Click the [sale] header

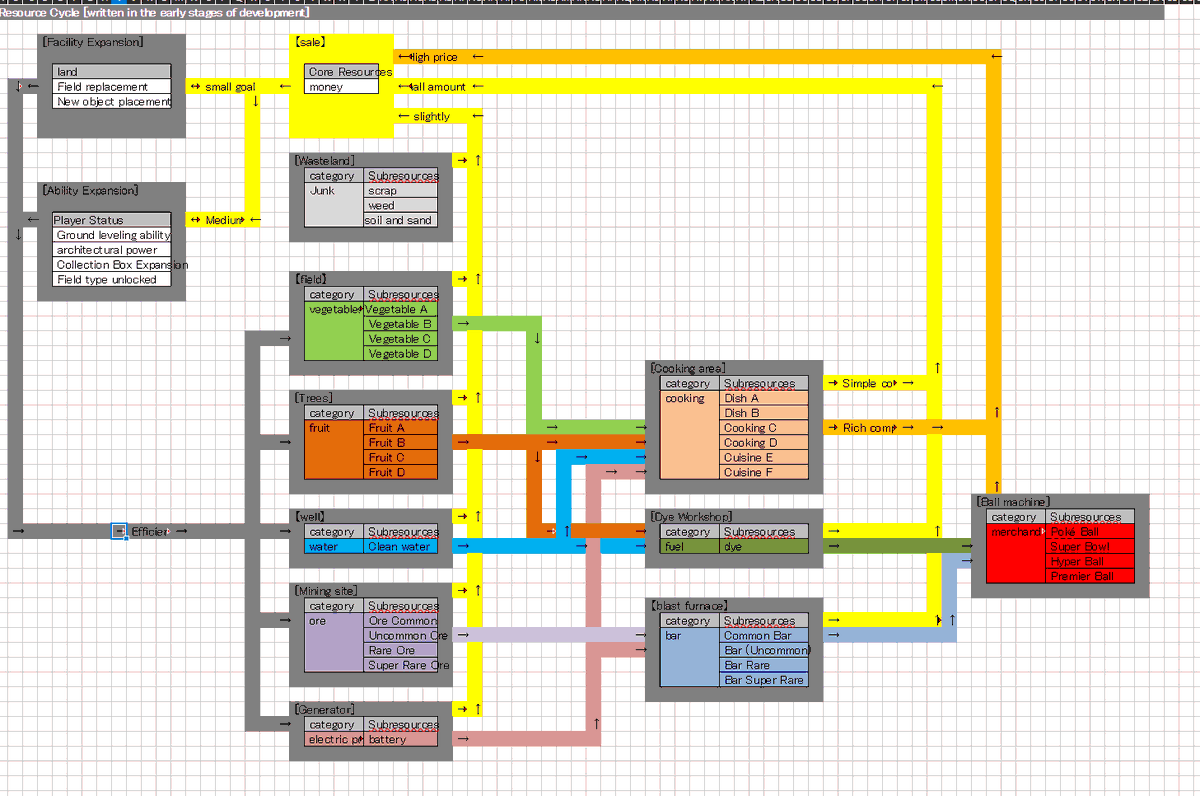coord(311,43)
